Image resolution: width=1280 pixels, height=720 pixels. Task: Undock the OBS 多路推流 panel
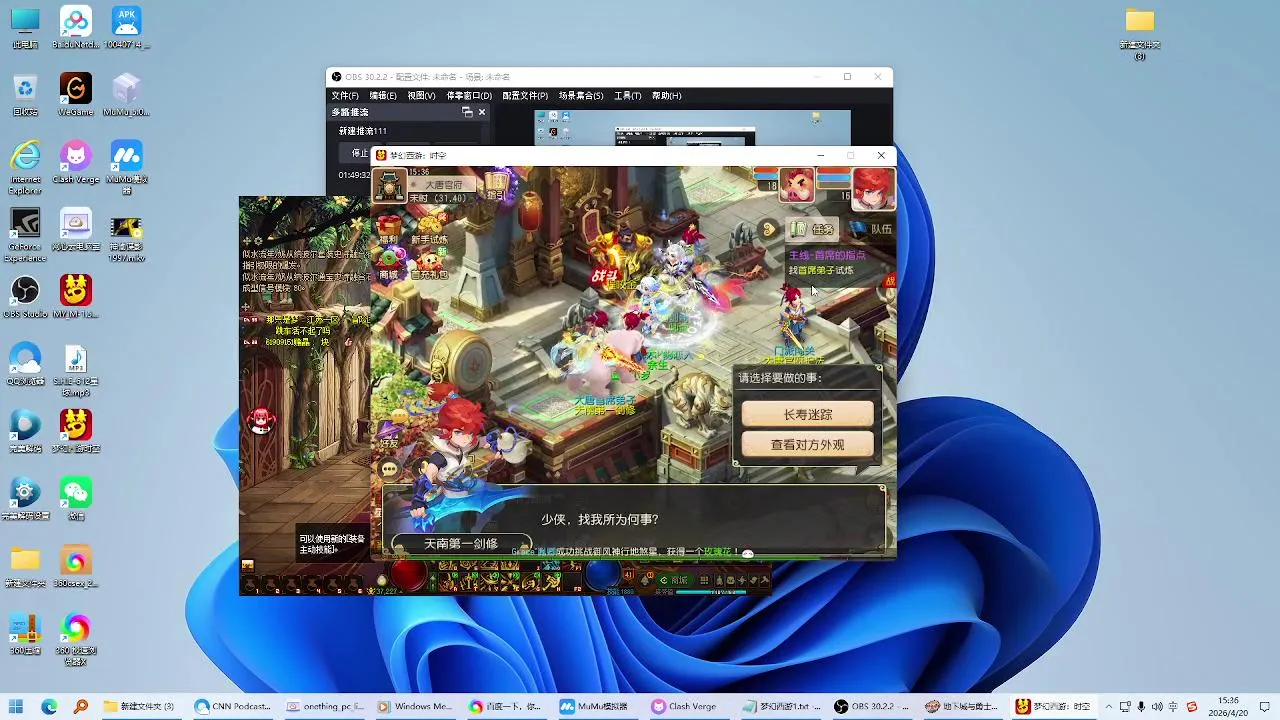pyautogui.click(x=467, y=112)
